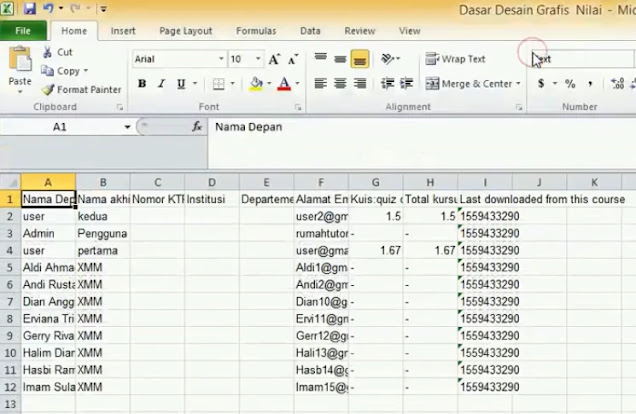Open the File tab

click(23, 31)
